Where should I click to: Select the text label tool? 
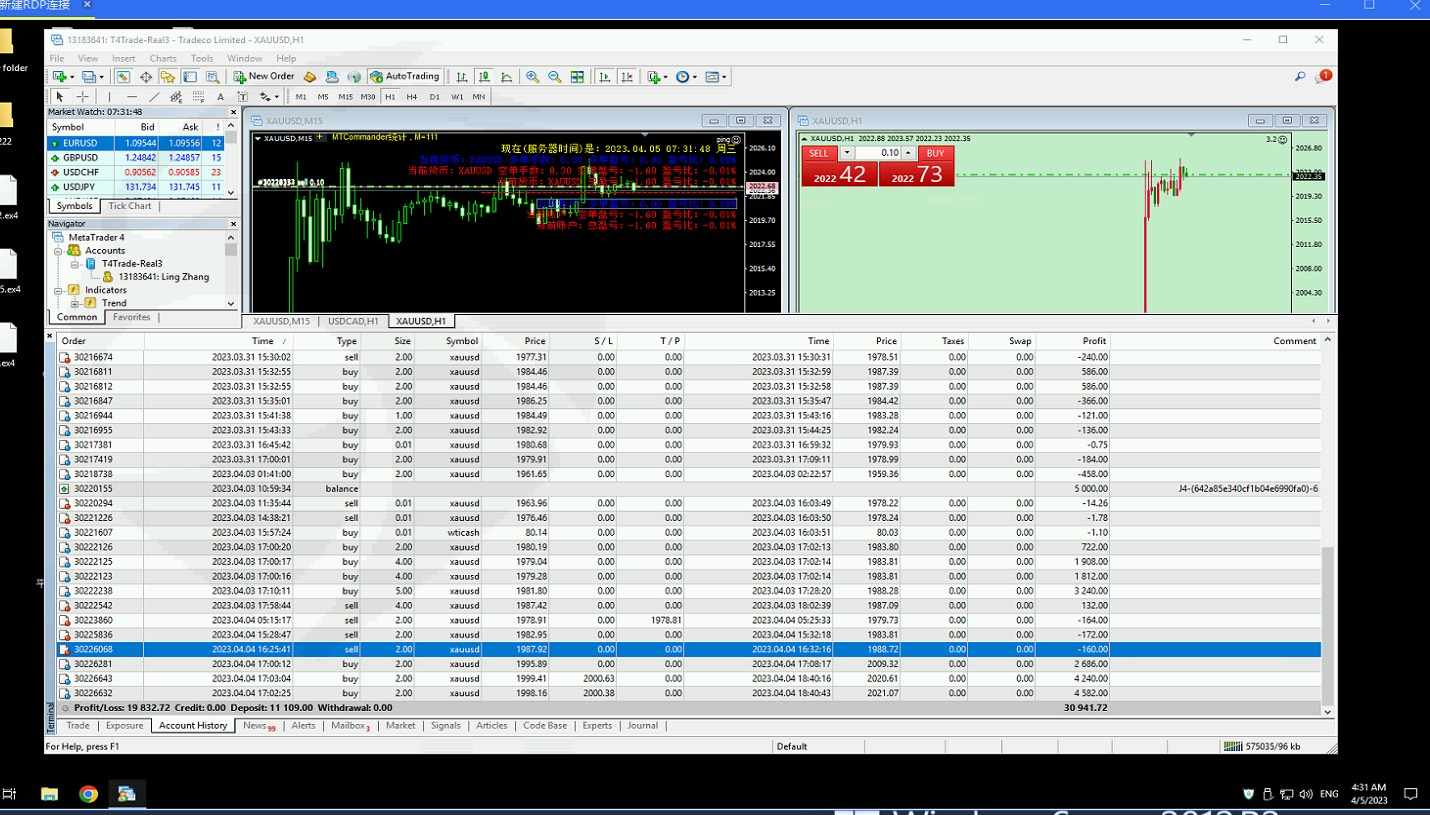point(242,97)
